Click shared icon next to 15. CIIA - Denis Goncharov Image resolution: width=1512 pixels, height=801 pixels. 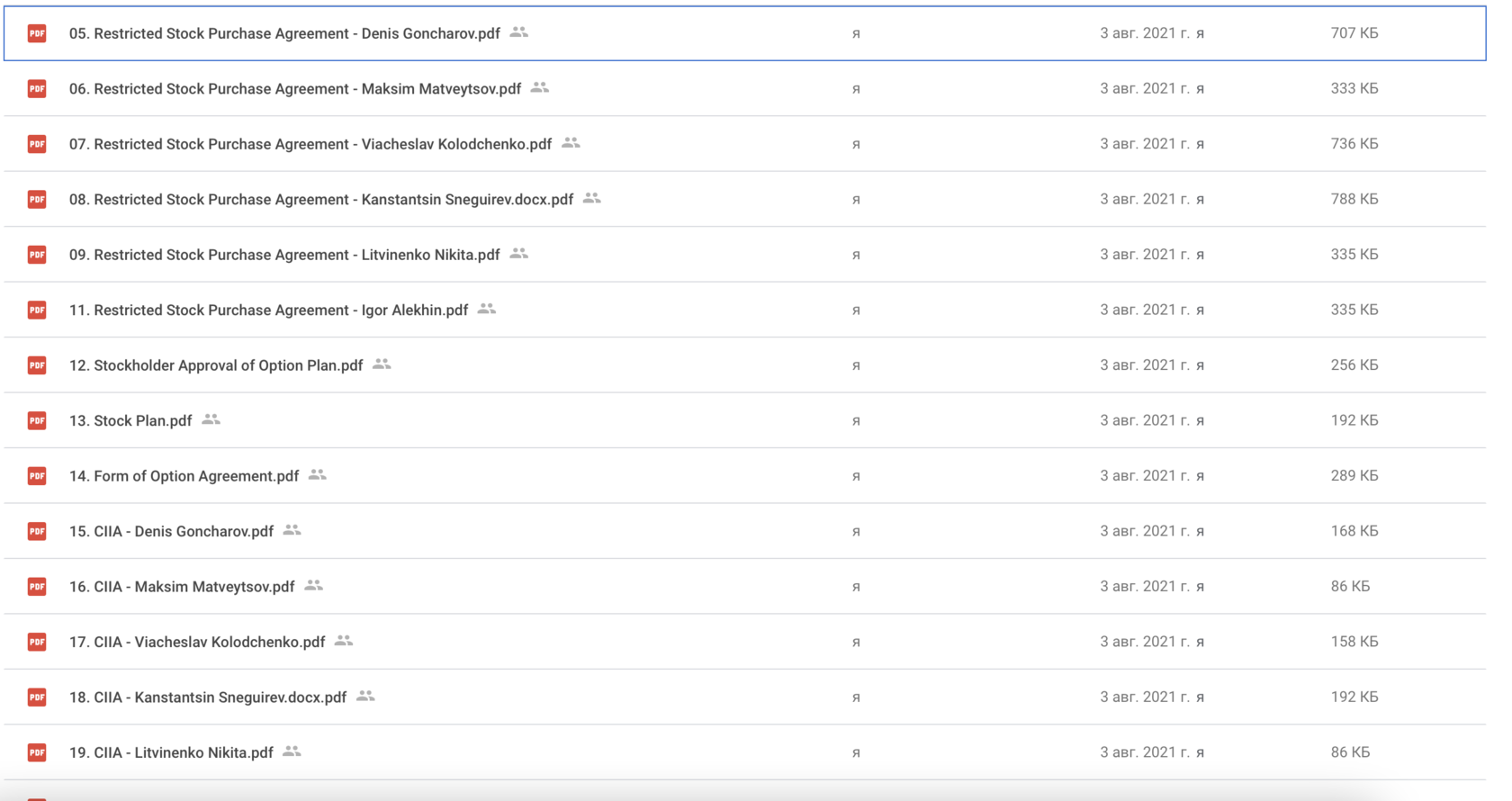(x=292, y=530)
